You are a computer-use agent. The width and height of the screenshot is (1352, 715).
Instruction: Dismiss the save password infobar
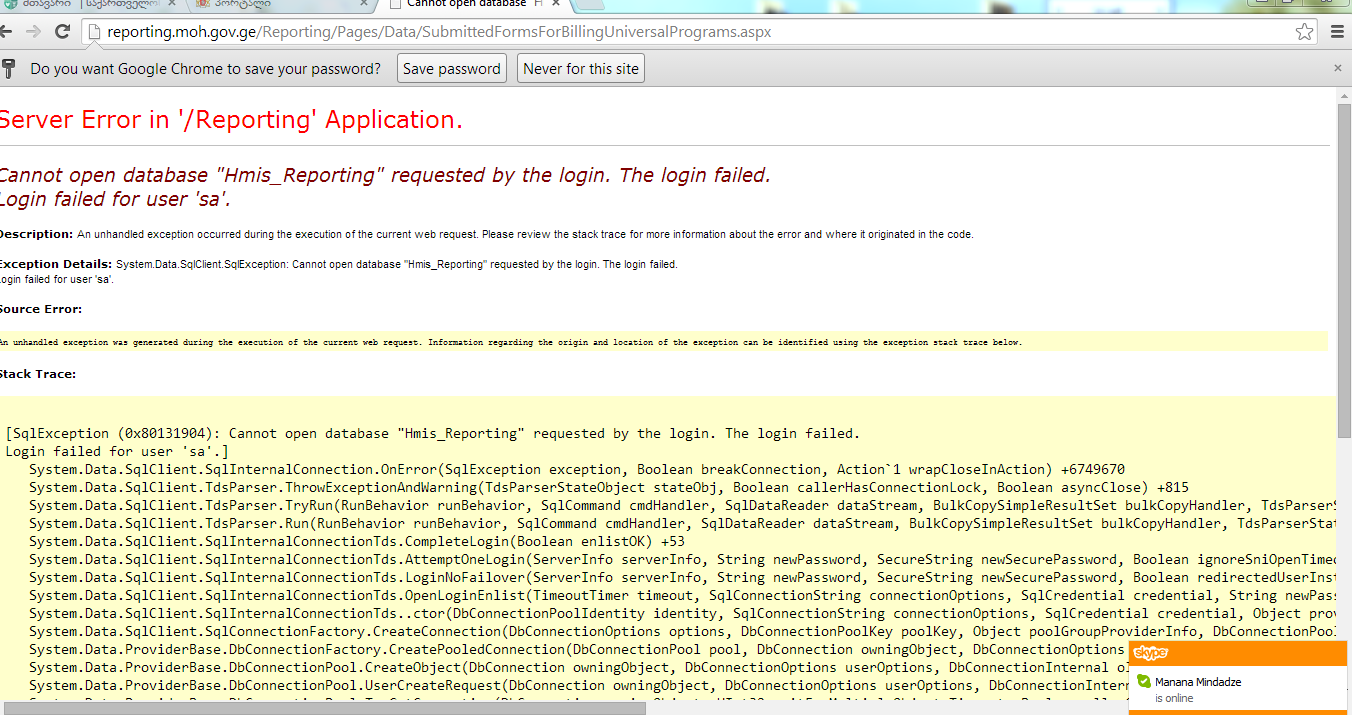[1337, 69]
